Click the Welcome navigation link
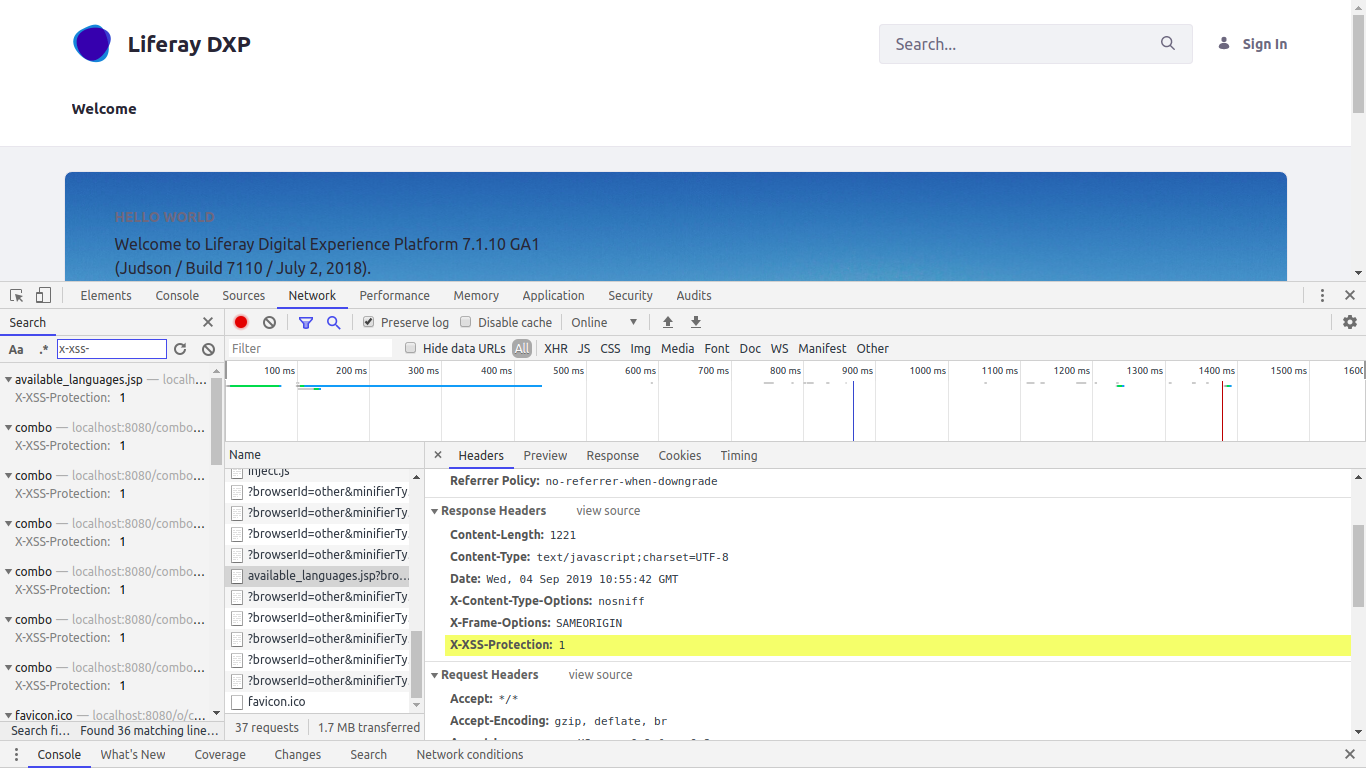 click(104, 109)
